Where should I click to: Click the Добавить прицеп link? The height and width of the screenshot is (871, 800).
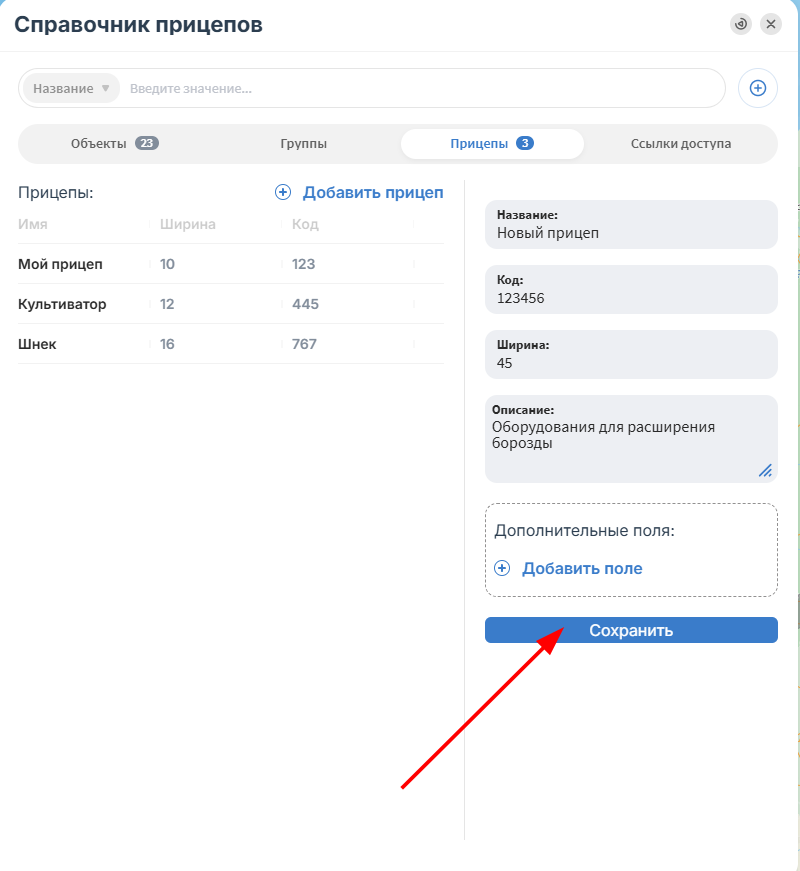pos(373,192)
